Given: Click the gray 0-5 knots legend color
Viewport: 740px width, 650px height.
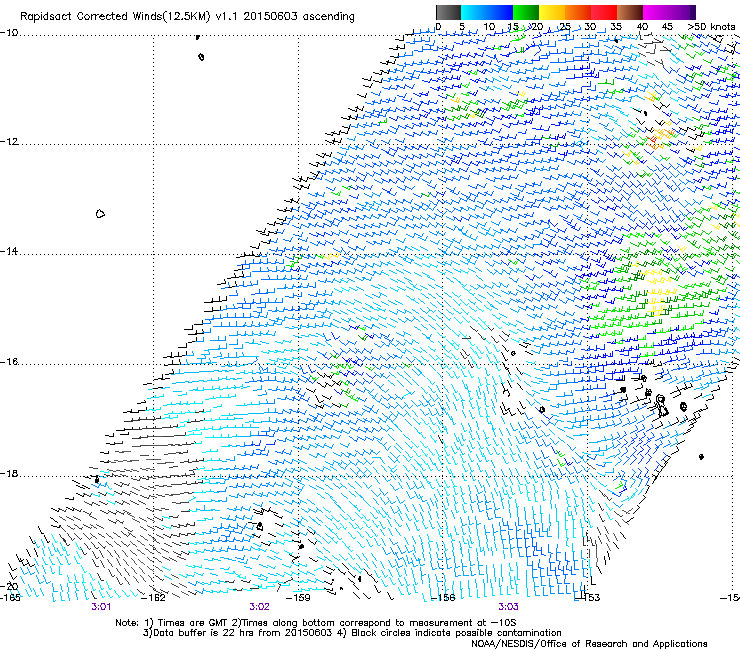Looking at the screenshot, I should 448,12.
